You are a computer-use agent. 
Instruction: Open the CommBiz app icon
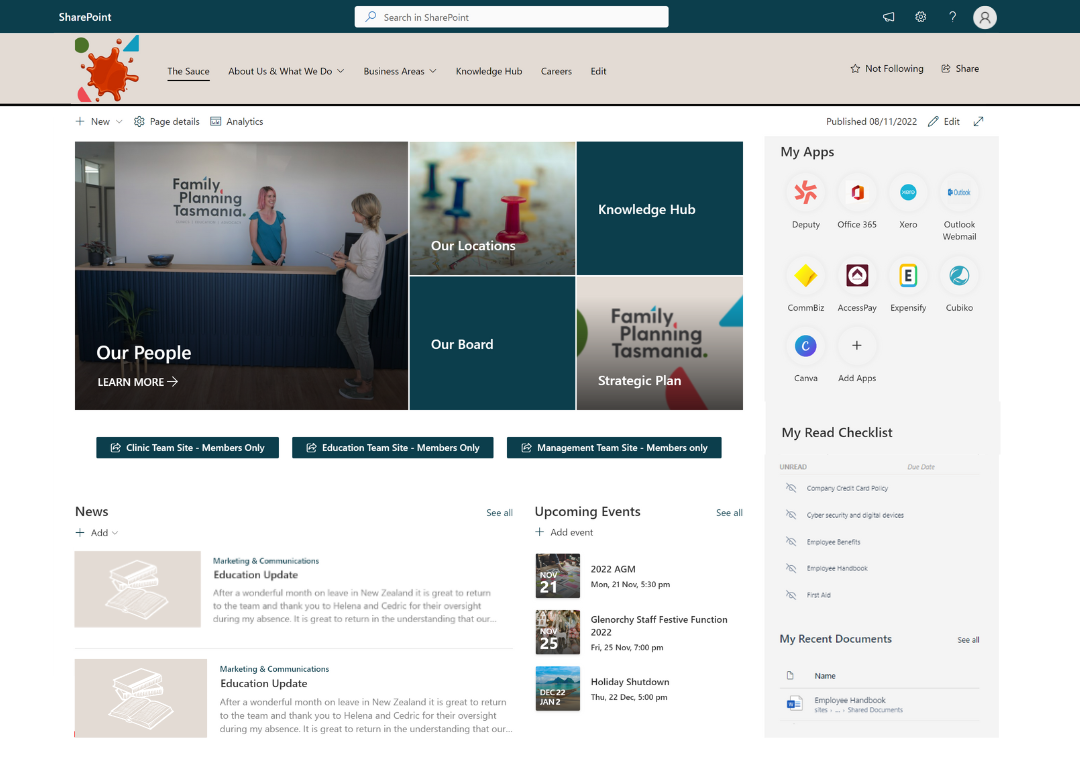point(805,276)
